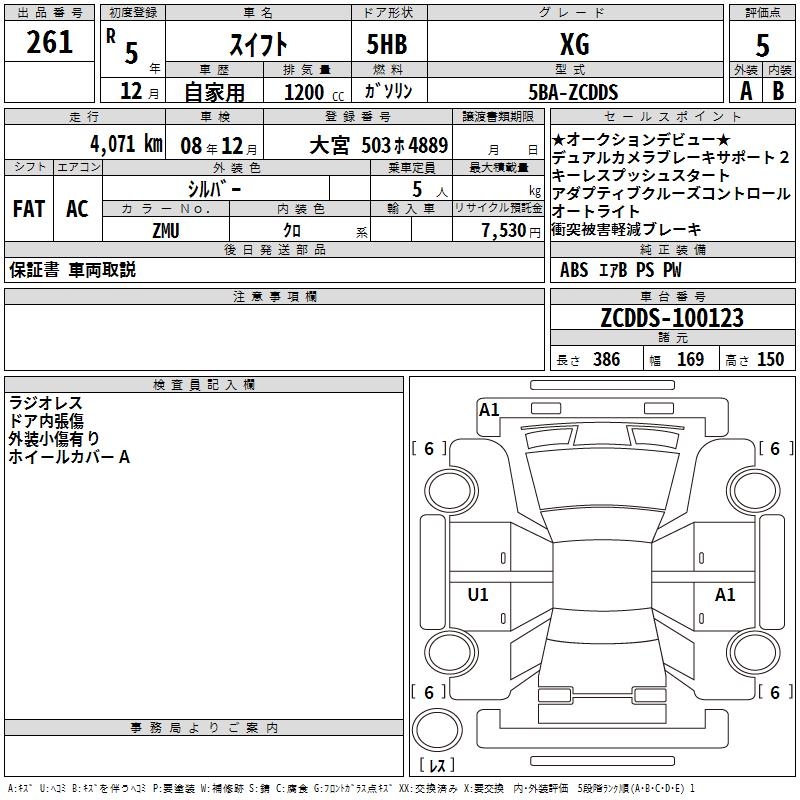The width and height of the screenshot is (800, 800).
Task: Click U1 dent mark on left door
Action: coord(478,594)
